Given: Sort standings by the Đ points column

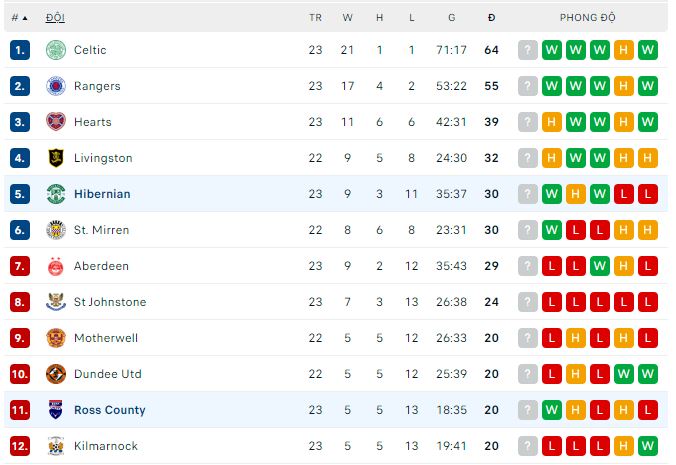Looking at the screenshot, I should click(491, 17).
